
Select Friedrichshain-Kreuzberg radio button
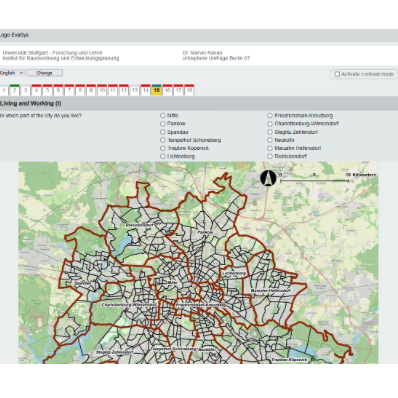(270, 115)
